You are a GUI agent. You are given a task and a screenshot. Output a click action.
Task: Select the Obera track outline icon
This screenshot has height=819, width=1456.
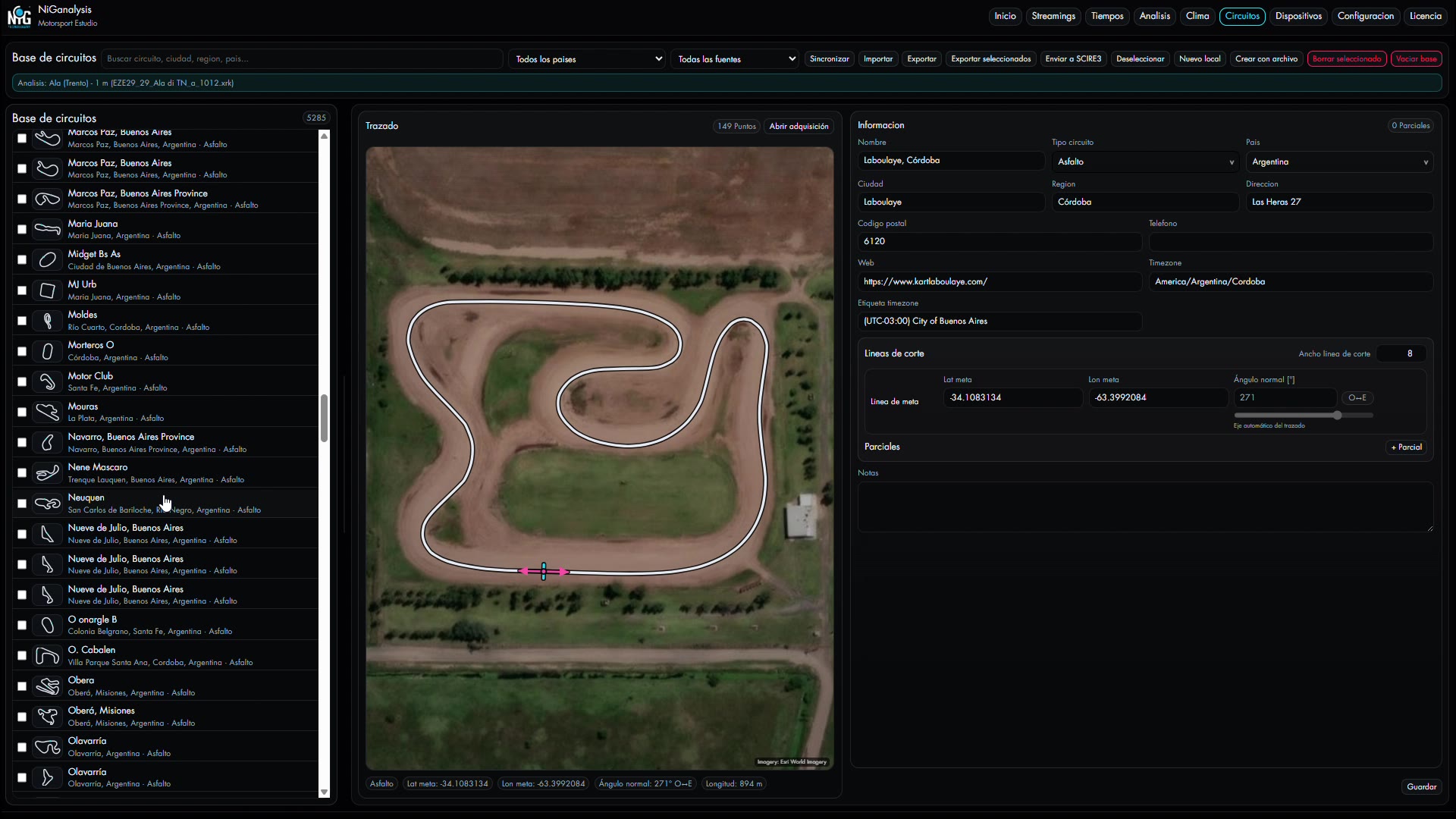coord(47,686)
